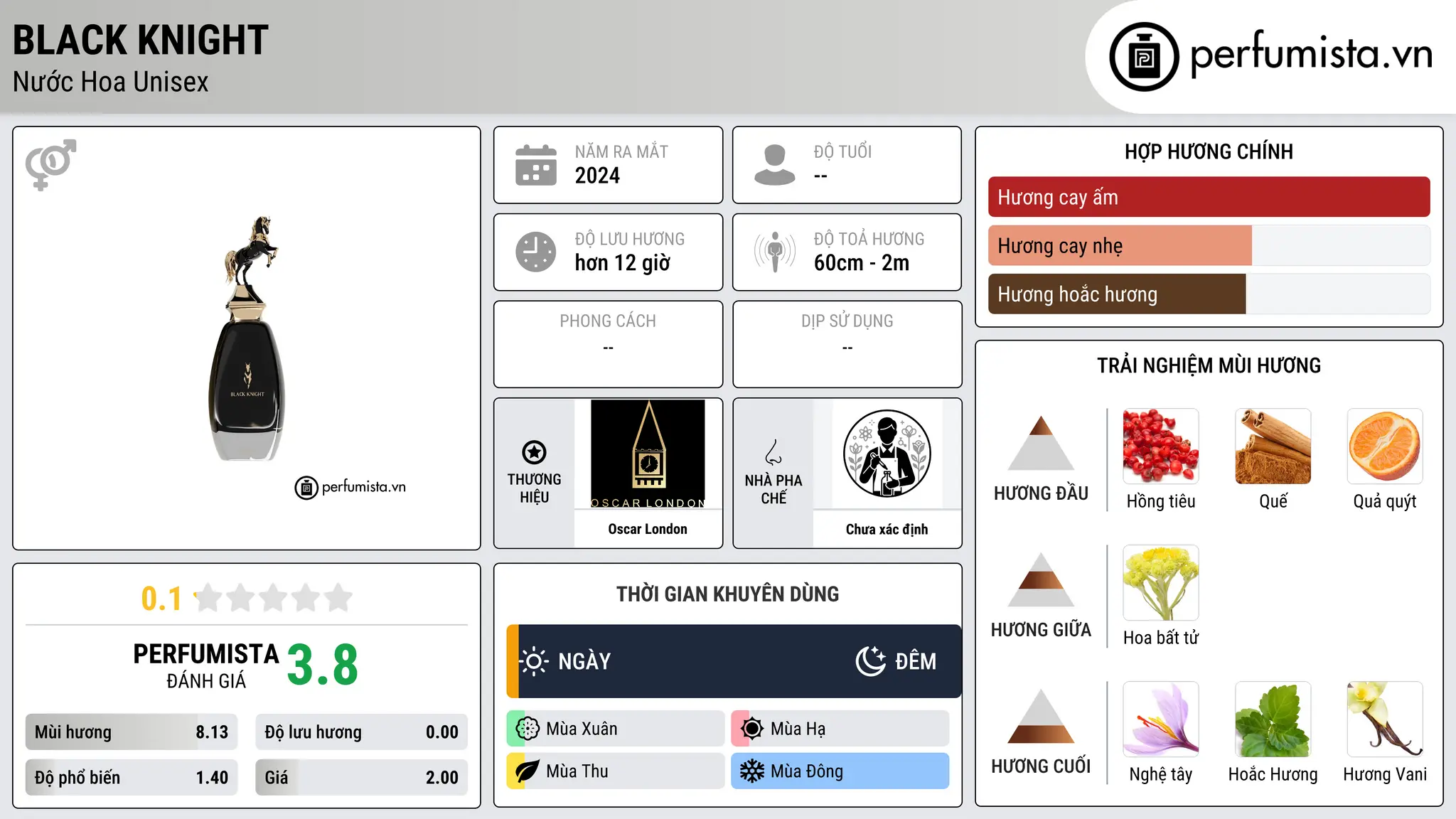Select the Quế cinnamon note image
Viewport: 1456px width, 819px height.
(1273, 446)
